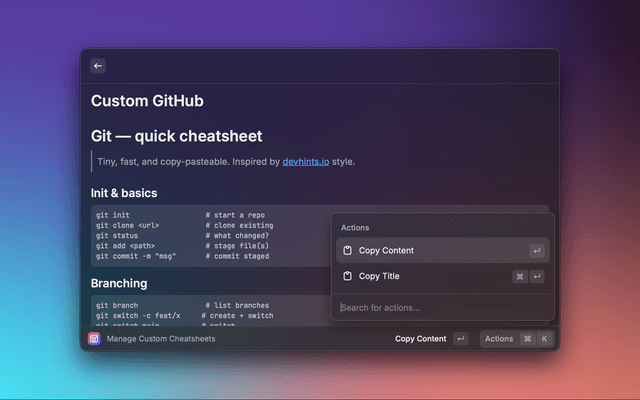This screenshot has height=400, width=640.
Task: Open the devhints.io link
Action: (304, 161)
